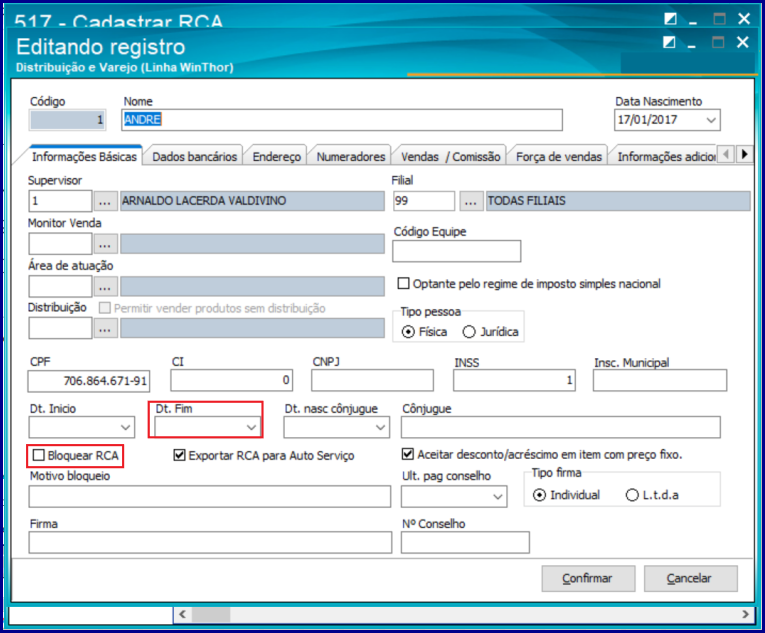The width and height of the screenshot is (765, 633).
Task: Open Filial lookup ellipsis button
Action: click(471, 201)
